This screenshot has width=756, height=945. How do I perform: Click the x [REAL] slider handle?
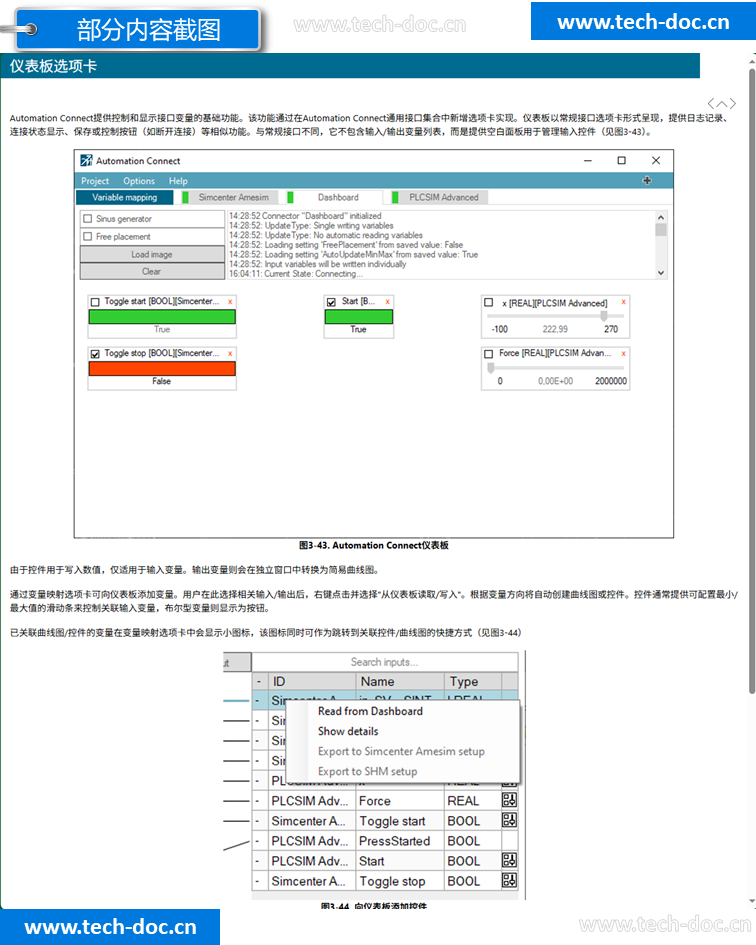point(603,316)
